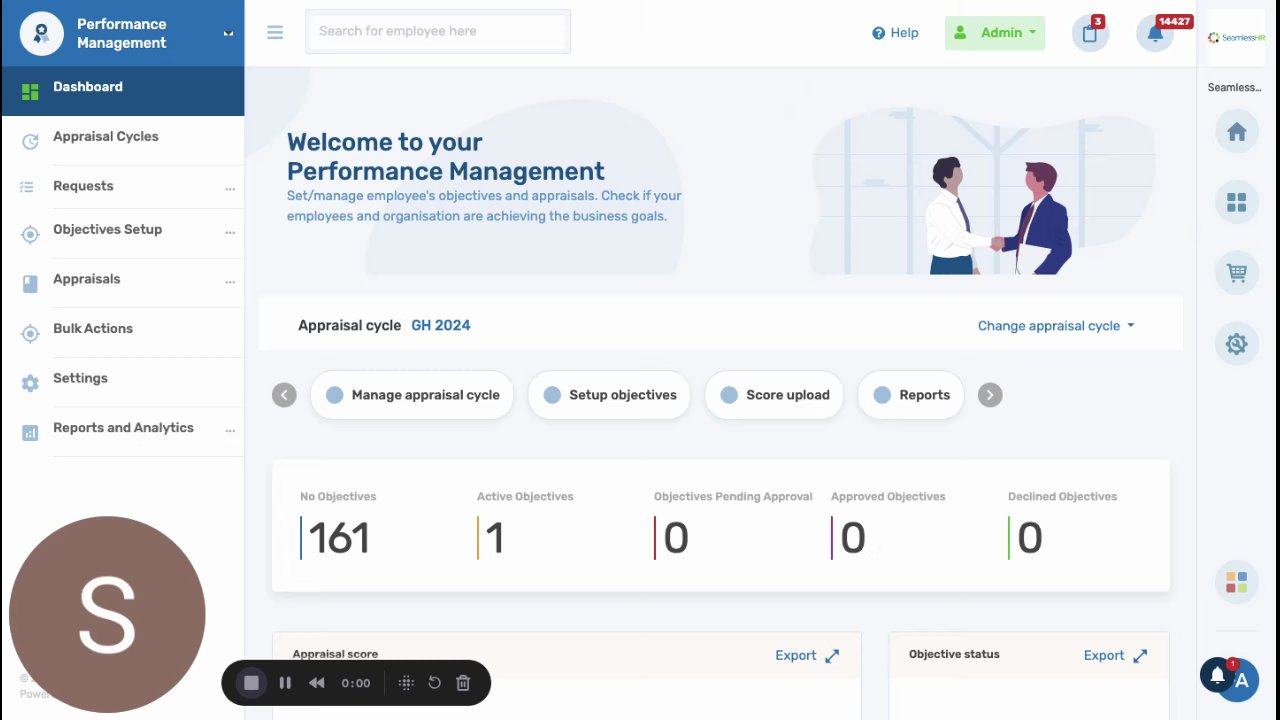Click the user avatar labeled A
The width and height of the screenshot is (1280, 720).
1241,682
